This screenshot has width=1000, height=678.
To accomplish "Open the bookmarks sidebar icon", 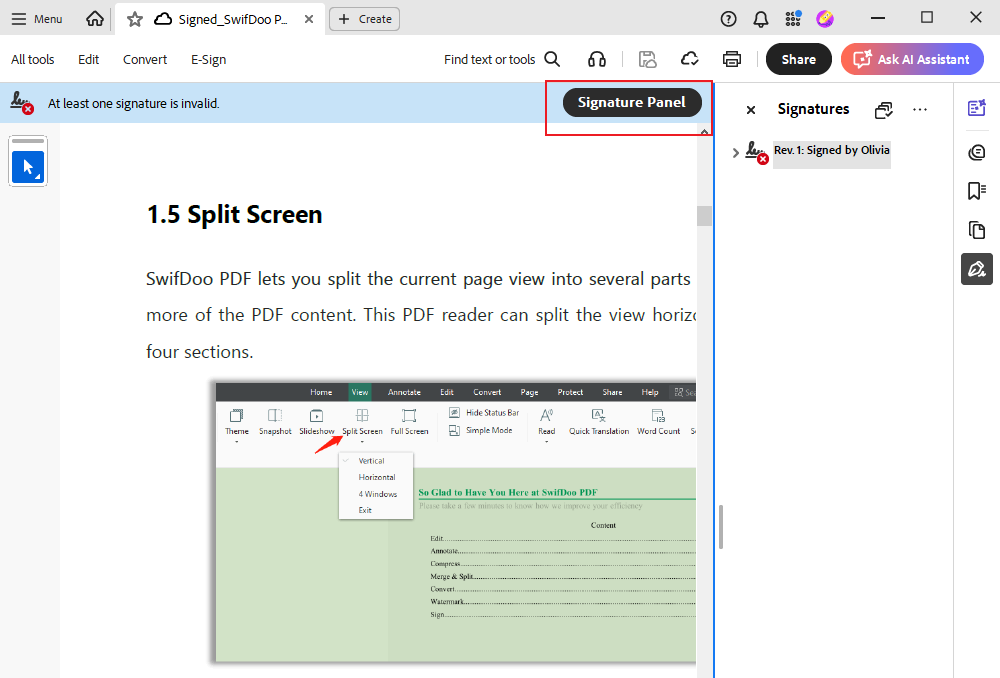I will coord(976,191).
